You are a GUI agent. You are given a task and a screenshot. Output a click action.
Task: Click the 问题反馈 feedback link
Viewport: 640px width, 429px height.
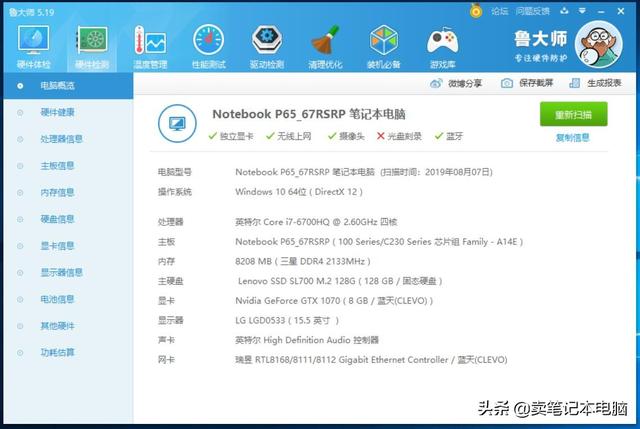(x=533, y=11)
